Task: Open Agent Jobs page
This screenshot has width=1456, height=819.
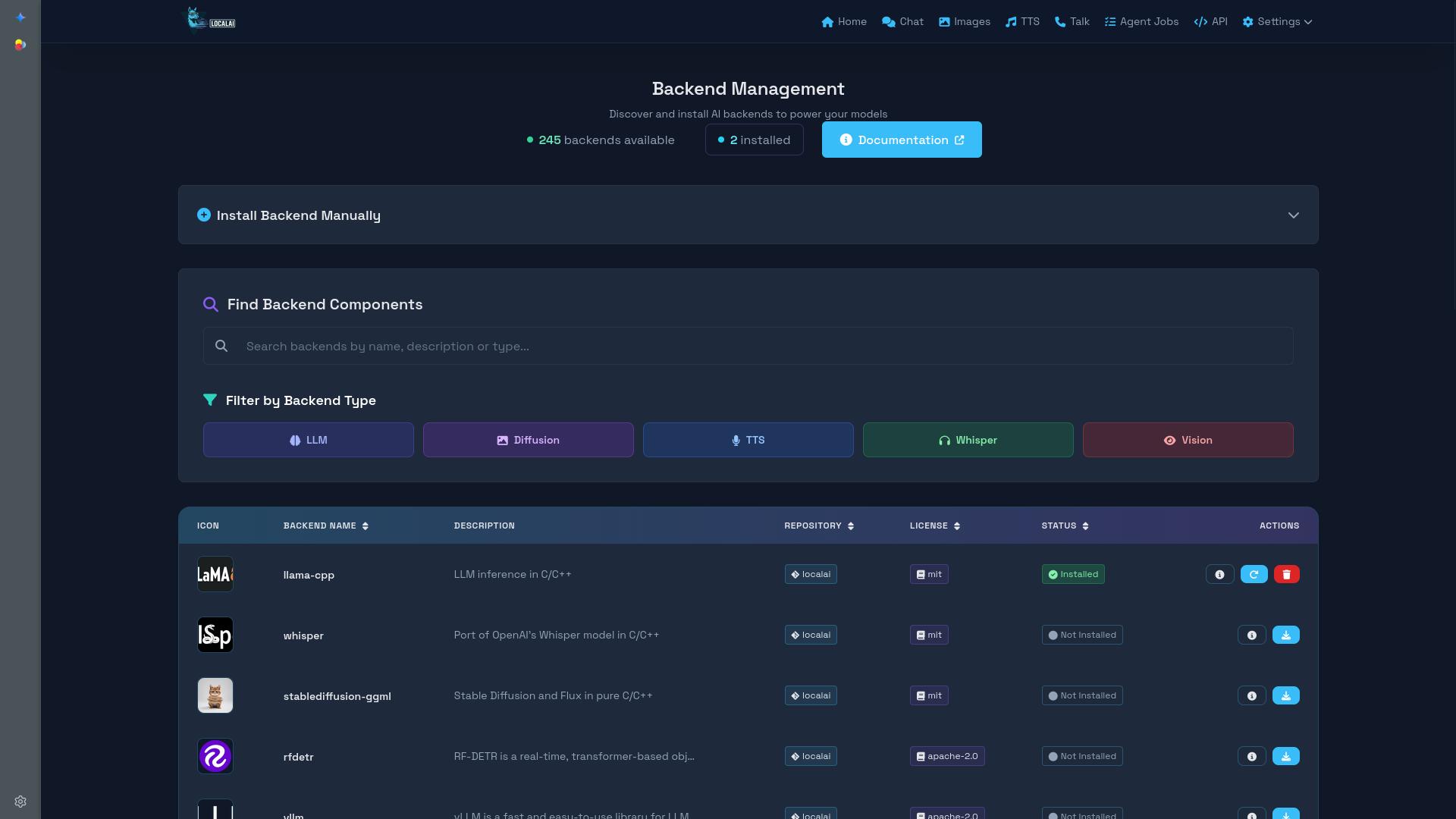Action: (1141, 21)
